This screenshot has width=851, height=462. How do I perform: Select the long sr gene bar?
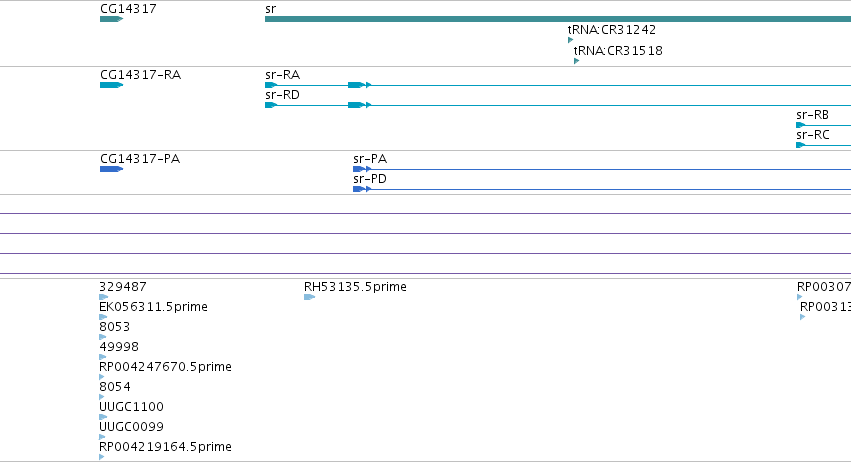[x=558, y=19]
